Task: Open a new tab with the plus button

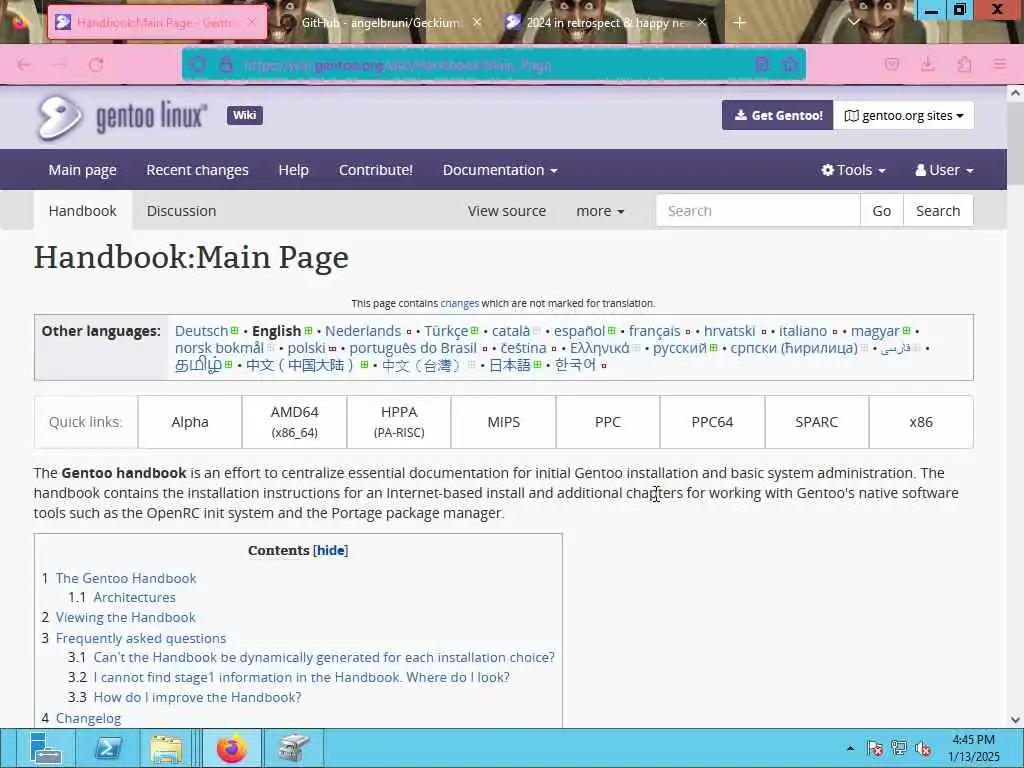Action: point(739,23)
